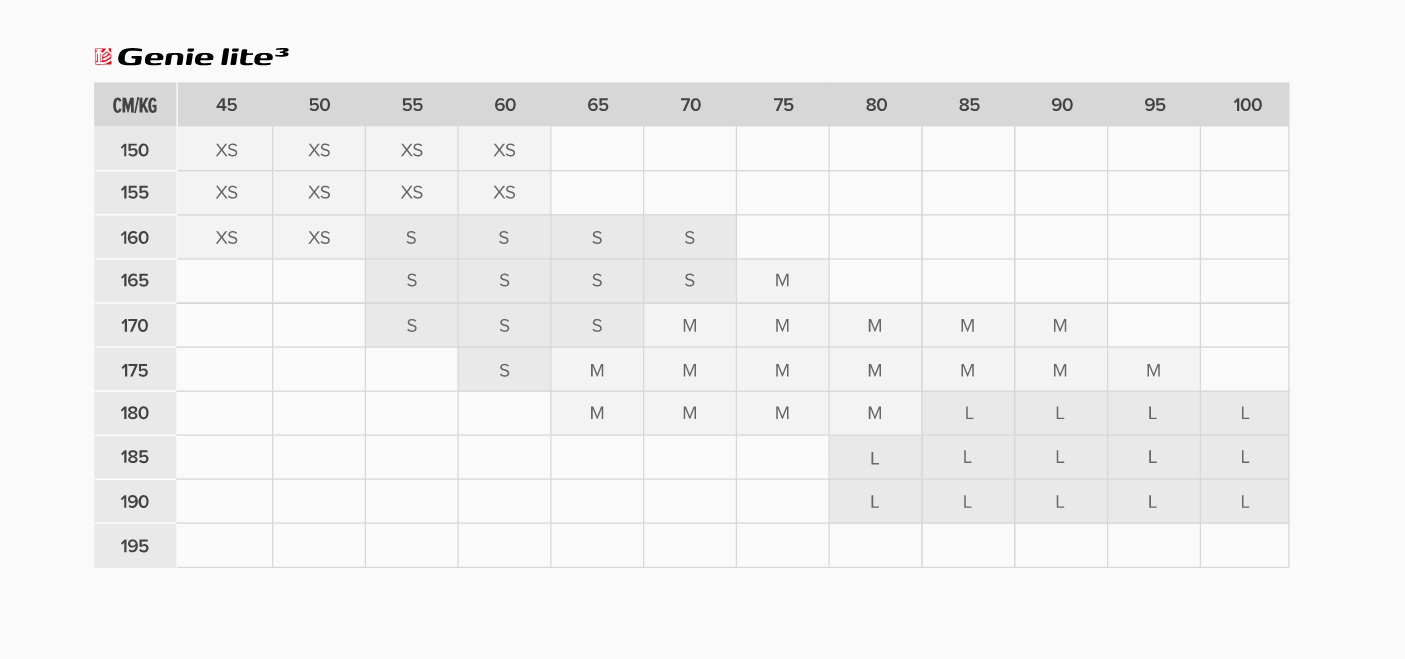Click L cell at 190 cm, 90 kg
The height and width of the screenshot is (659, 1405).
click(x=1061, y=502)
